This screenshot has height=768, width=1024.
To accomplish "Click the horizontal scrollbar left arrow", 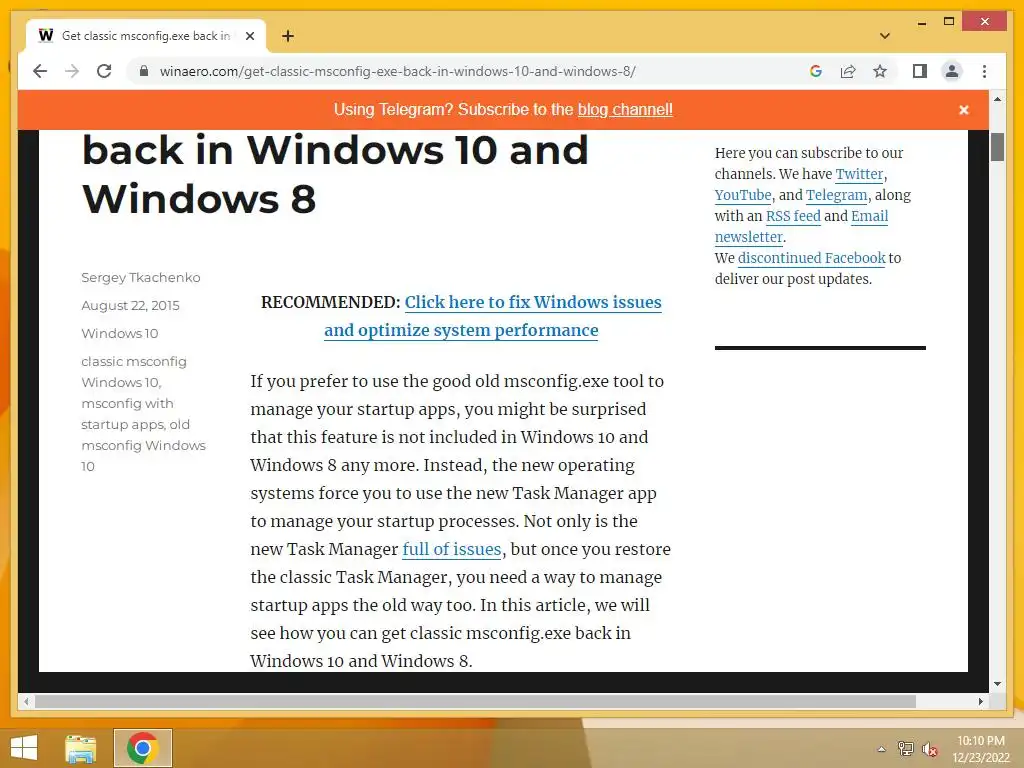I will pos(26,701).
